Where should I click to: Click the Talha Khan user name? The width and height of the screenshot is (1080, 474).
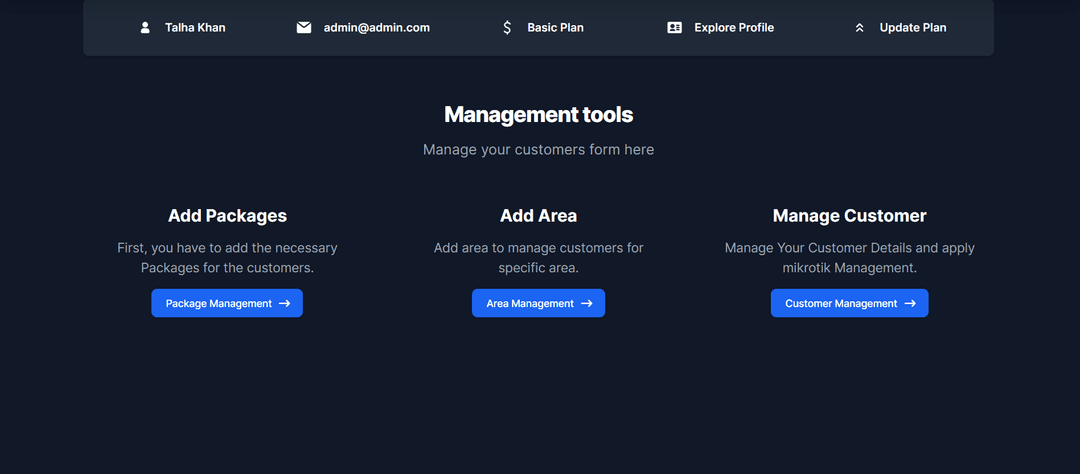pos(195,28)
